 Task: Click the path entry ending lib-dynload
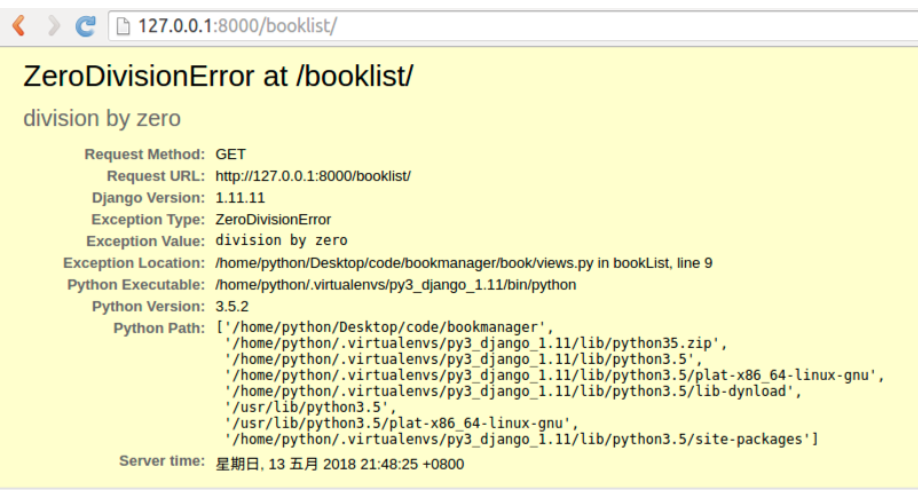[513, 391]
